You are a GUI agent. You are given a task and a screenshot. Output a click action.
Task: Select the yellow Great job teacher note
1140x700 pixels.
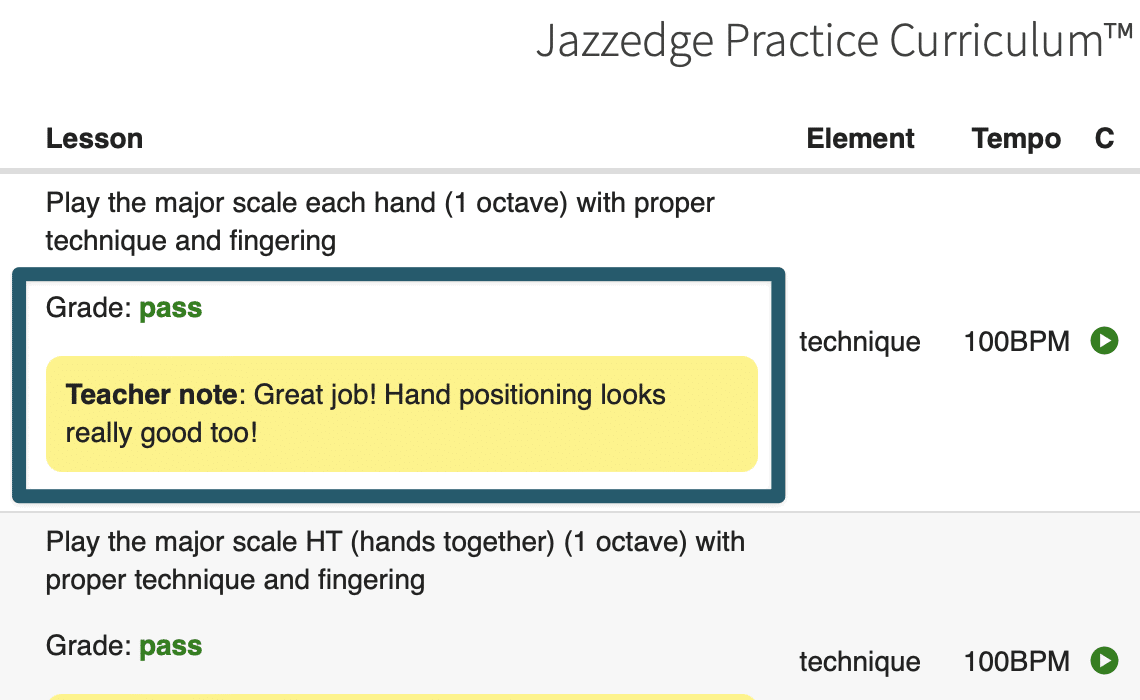point(402,414)
